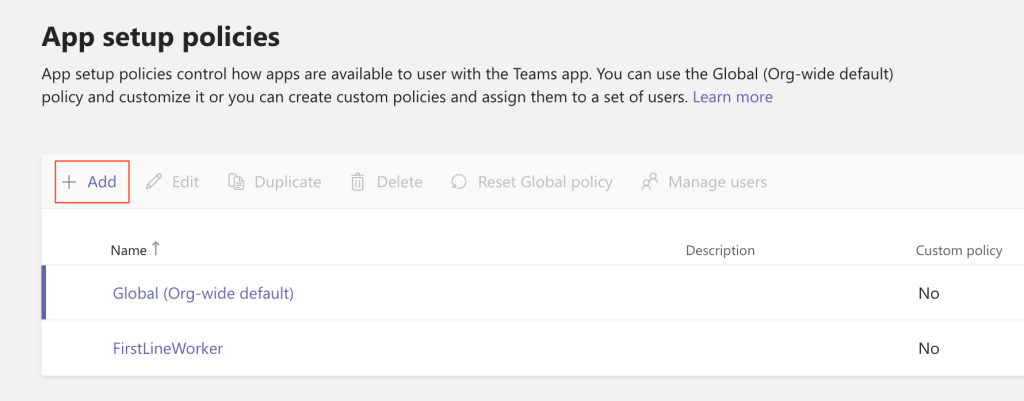Select the Reset Global policy text
The height and width of the screenshot is (401, 1024).
(545, 182)
